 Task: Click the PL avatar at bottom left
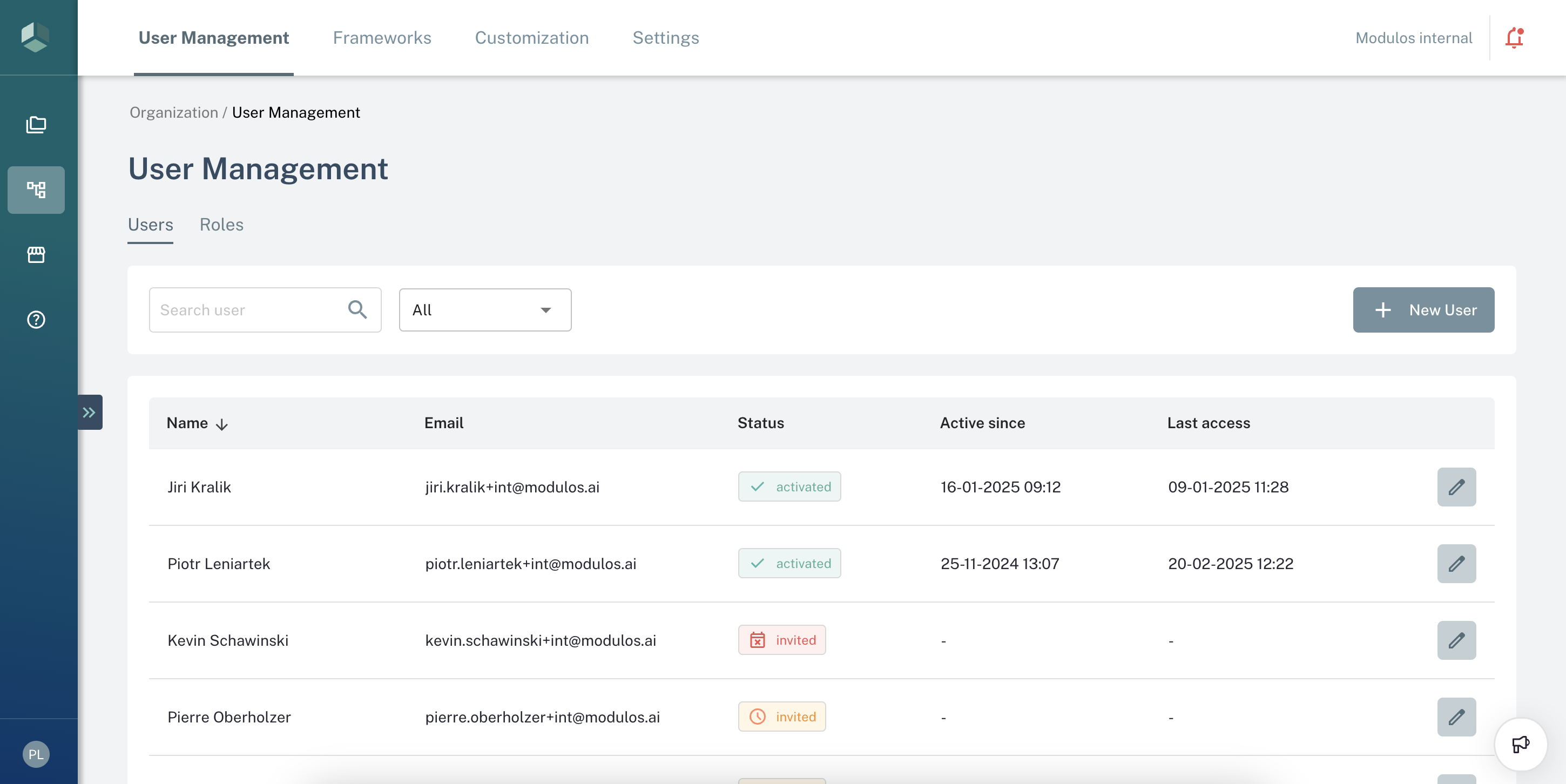[x=36, y=754]
